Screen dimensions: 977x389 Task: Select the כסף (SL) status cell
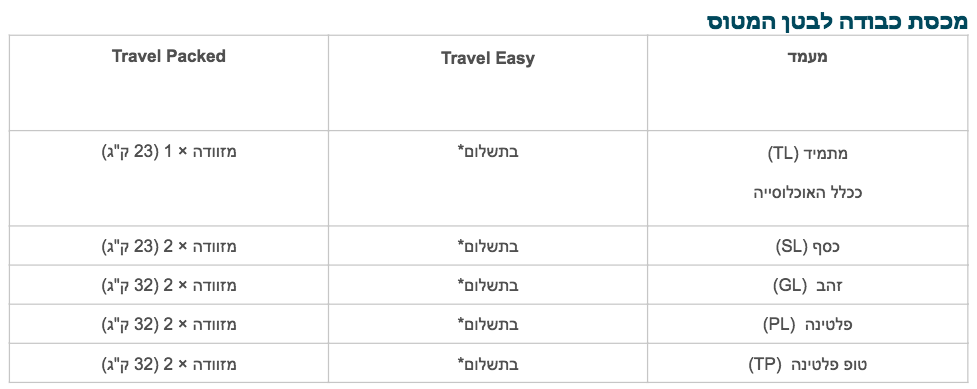808,246
